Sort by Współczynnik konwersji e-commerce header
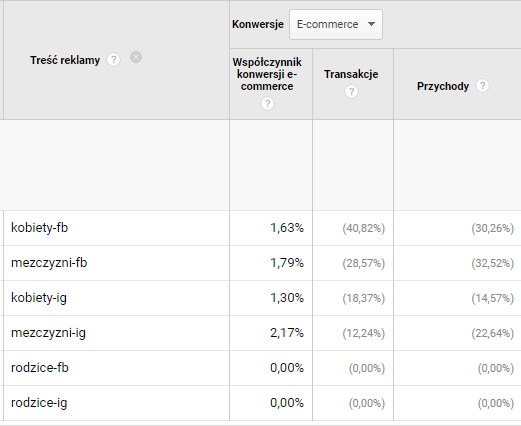This screenshot has width=521, height=426. tap(267, 74)
